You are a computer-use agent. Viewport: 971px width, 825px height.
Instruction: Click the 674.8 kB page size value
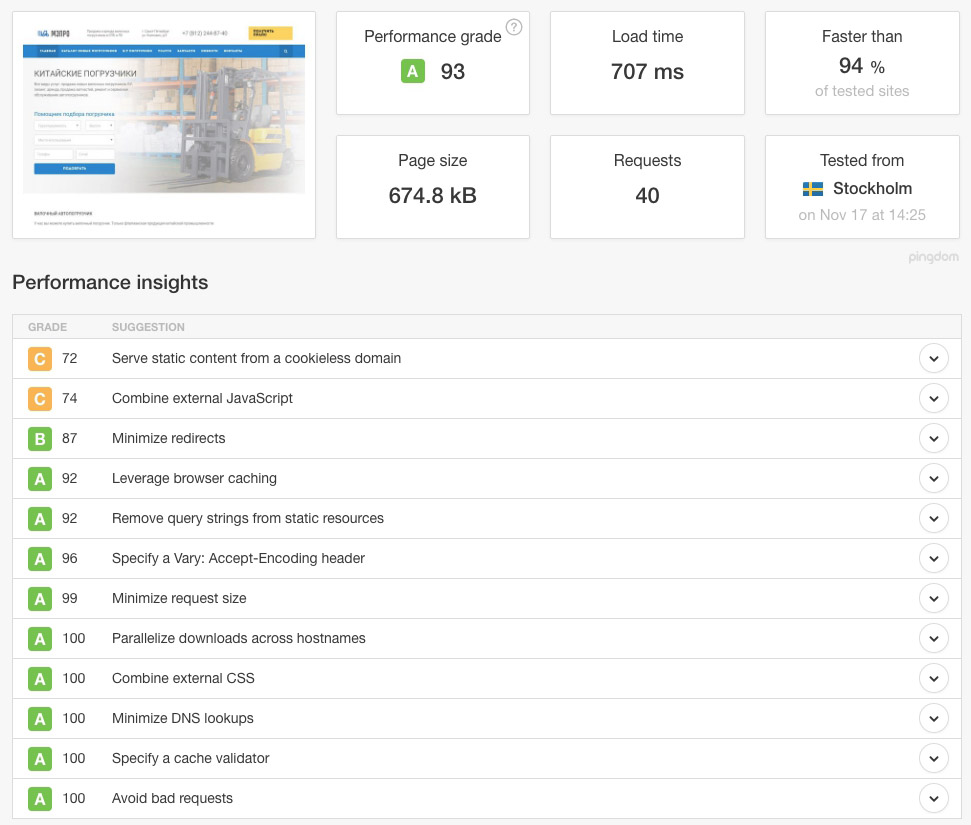point(432,196)
